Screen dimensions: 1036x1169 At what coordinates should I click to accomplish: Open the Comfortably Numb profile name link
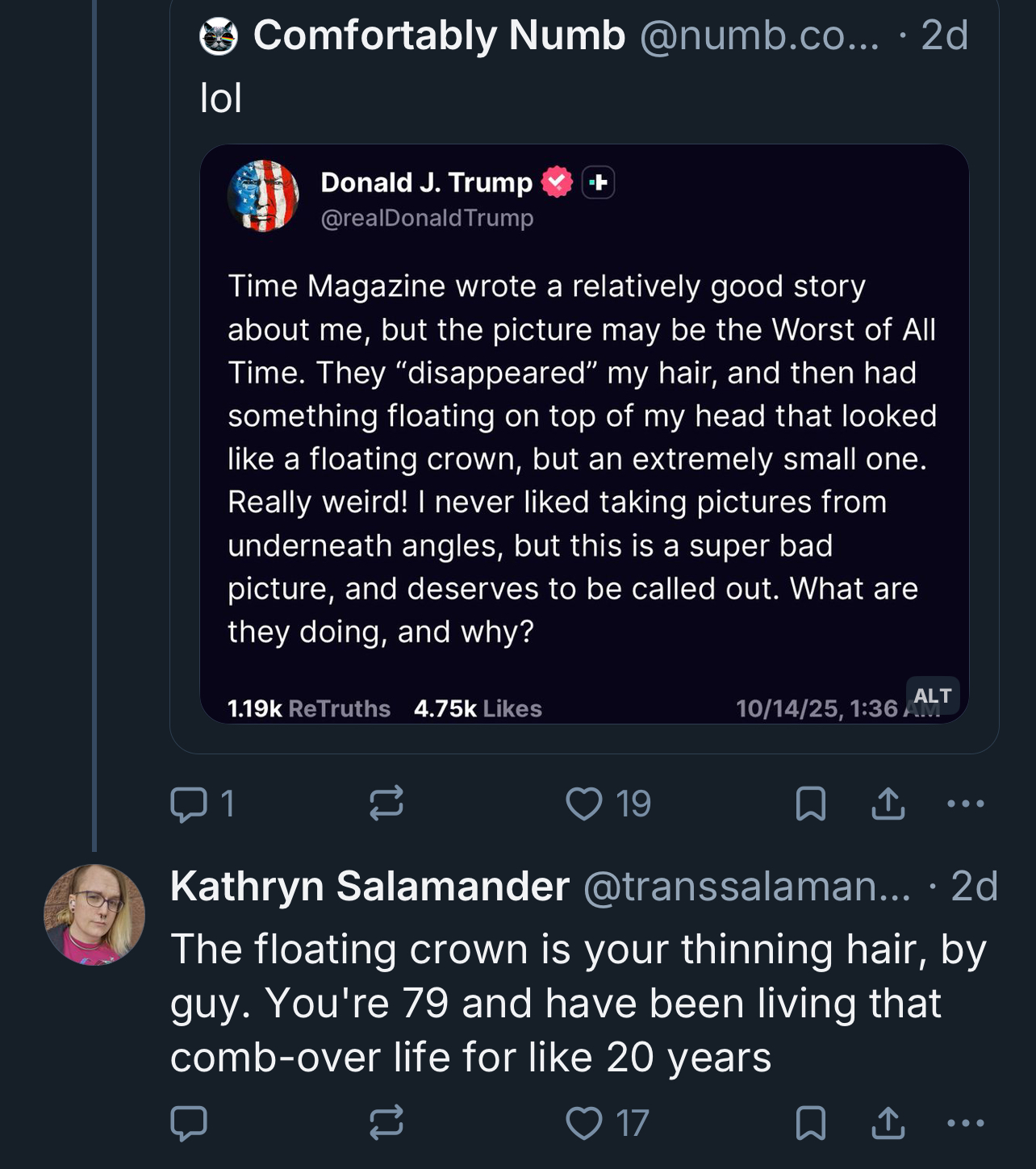pos(439,35)
